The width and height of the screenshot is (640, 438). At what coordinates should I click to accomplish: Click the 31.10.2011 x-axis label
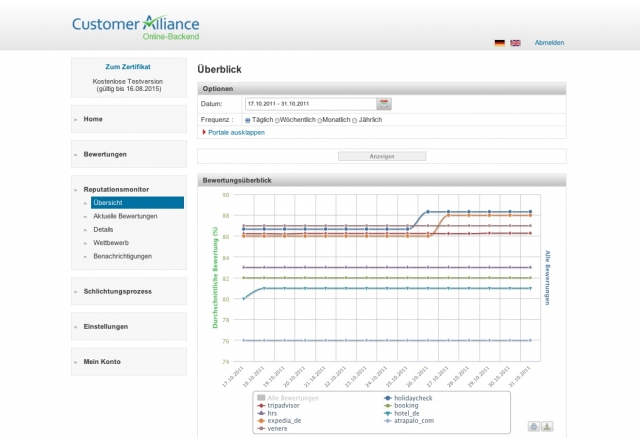pos(520,376)
